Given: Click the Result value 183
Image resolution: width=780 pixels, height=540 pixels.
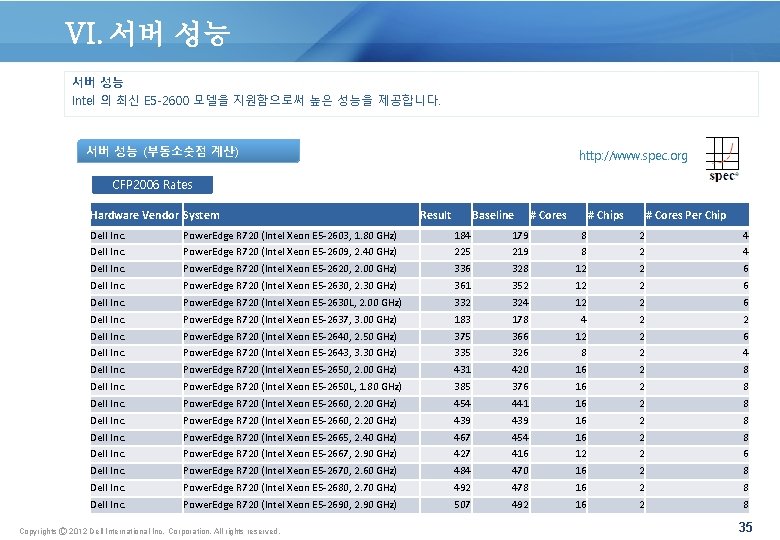Looking at the screenshot, I should [x=462, y=319].
